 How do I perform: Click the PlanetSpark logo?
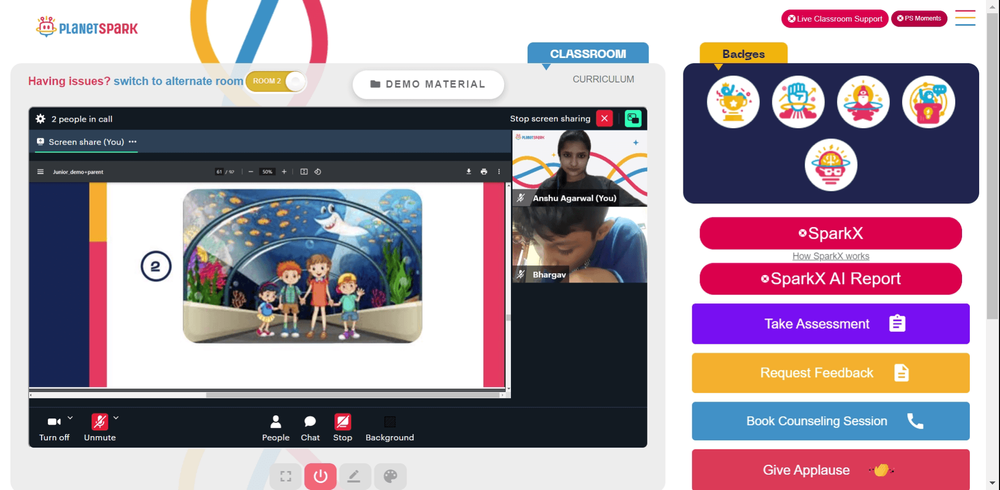[87, 27]
